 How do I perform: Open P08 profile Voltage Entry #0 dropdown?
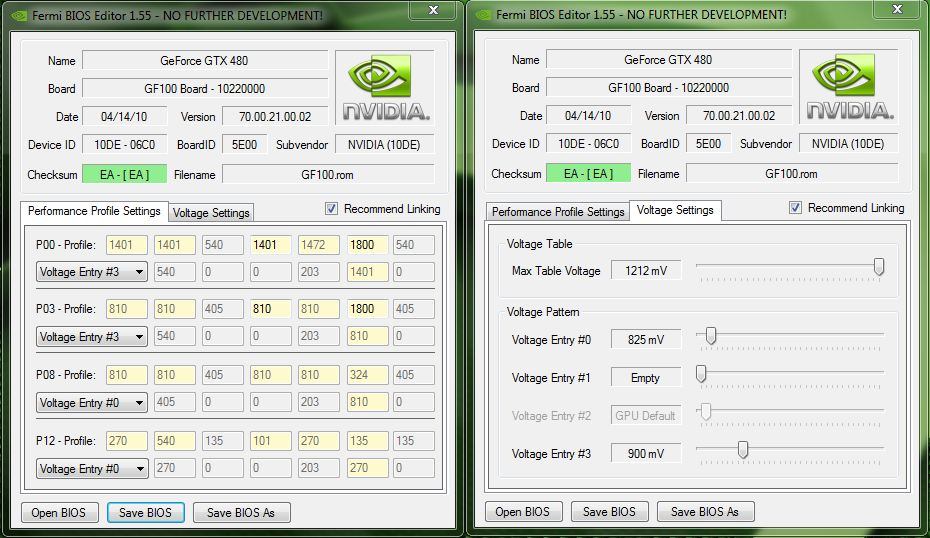92,403
